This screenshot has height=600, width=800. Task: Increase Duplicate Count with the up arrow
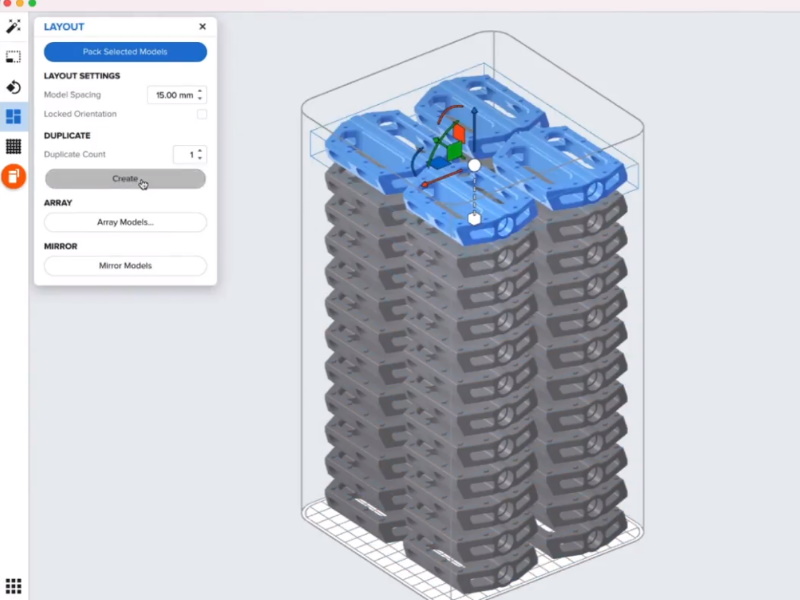(x=201, y=150)
